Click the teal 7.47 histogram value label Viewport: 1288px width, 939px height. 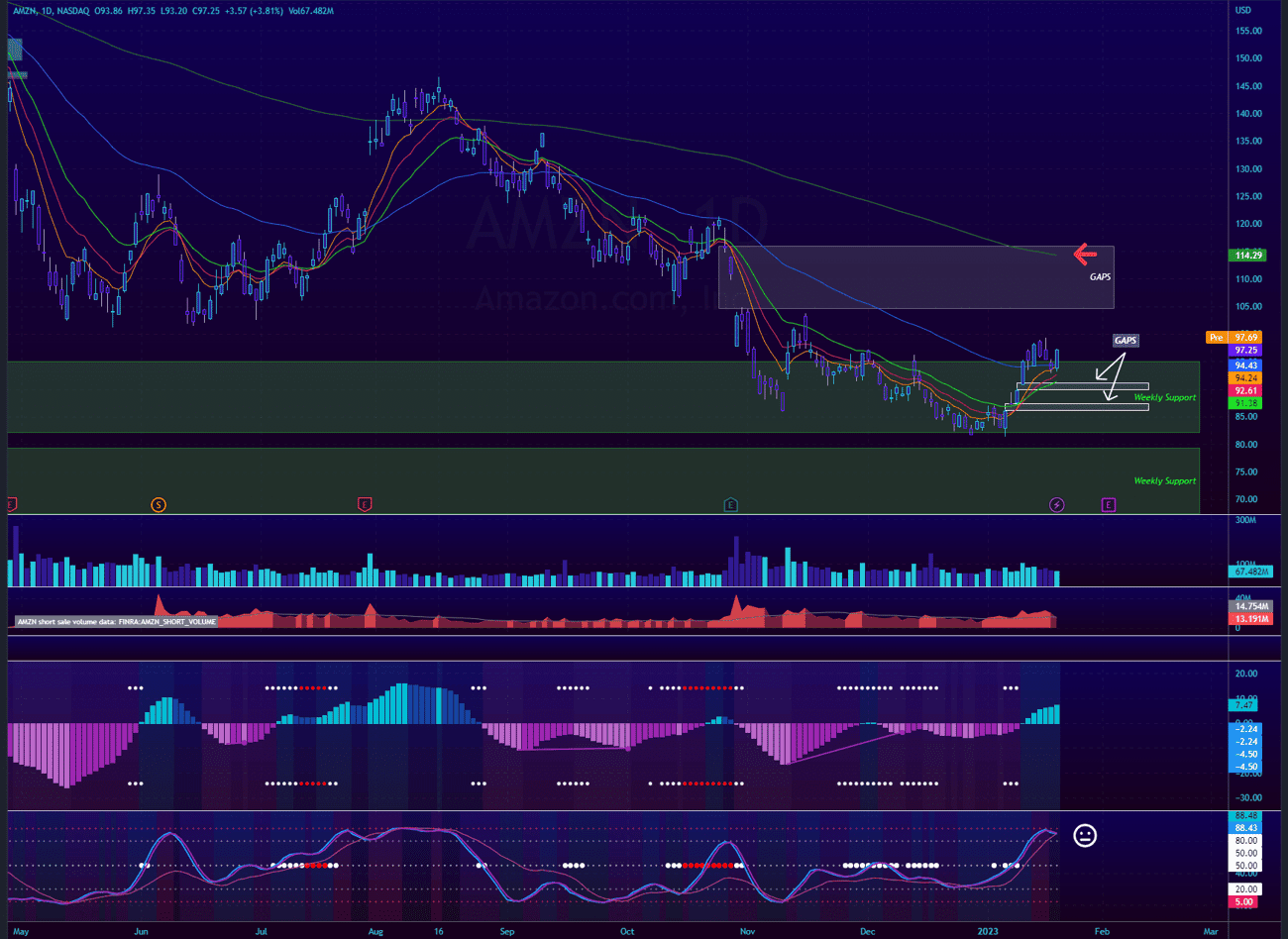(1244, 705)
